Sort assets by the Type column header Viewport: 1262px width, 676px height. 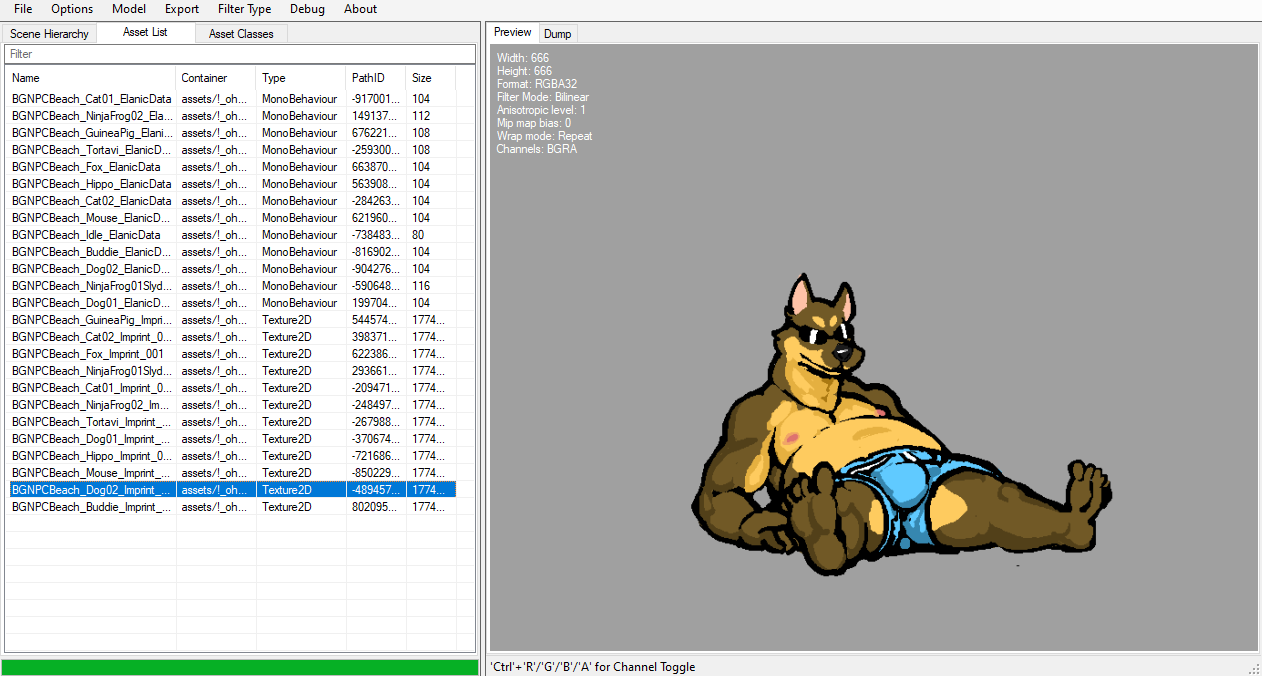(300, 78)
